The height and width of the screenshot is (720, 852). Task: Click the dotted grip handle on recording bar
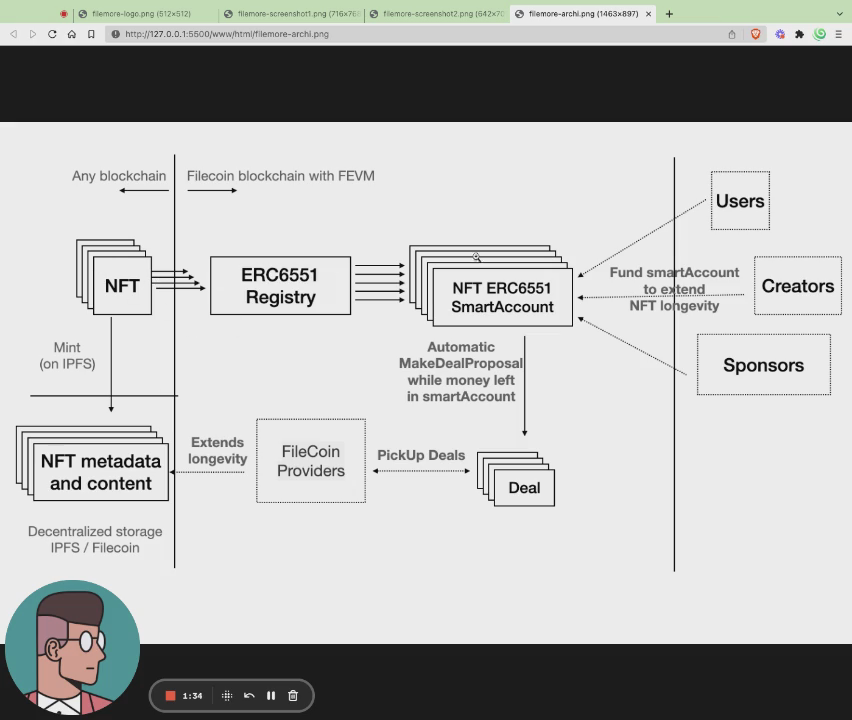click(x=227, y=696)
